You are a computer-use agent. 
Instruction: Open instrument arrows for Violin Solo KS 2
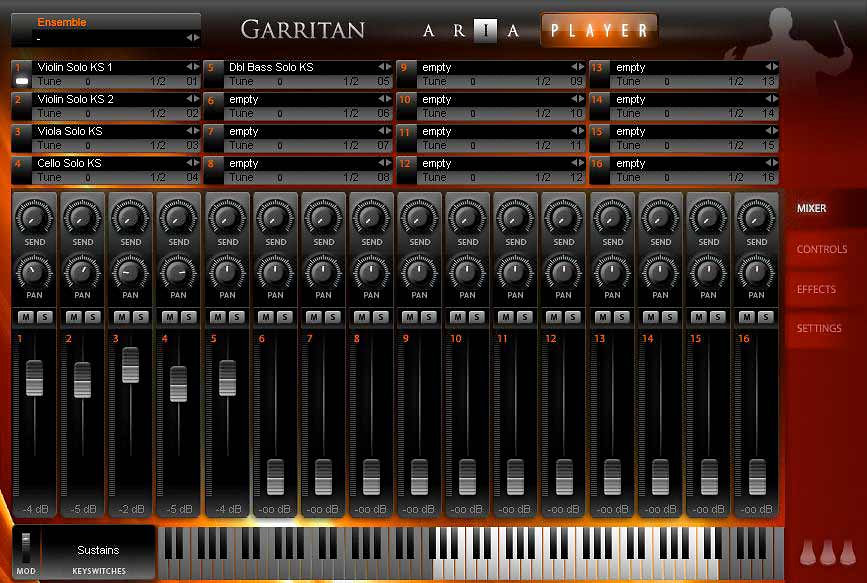[192, 99]
